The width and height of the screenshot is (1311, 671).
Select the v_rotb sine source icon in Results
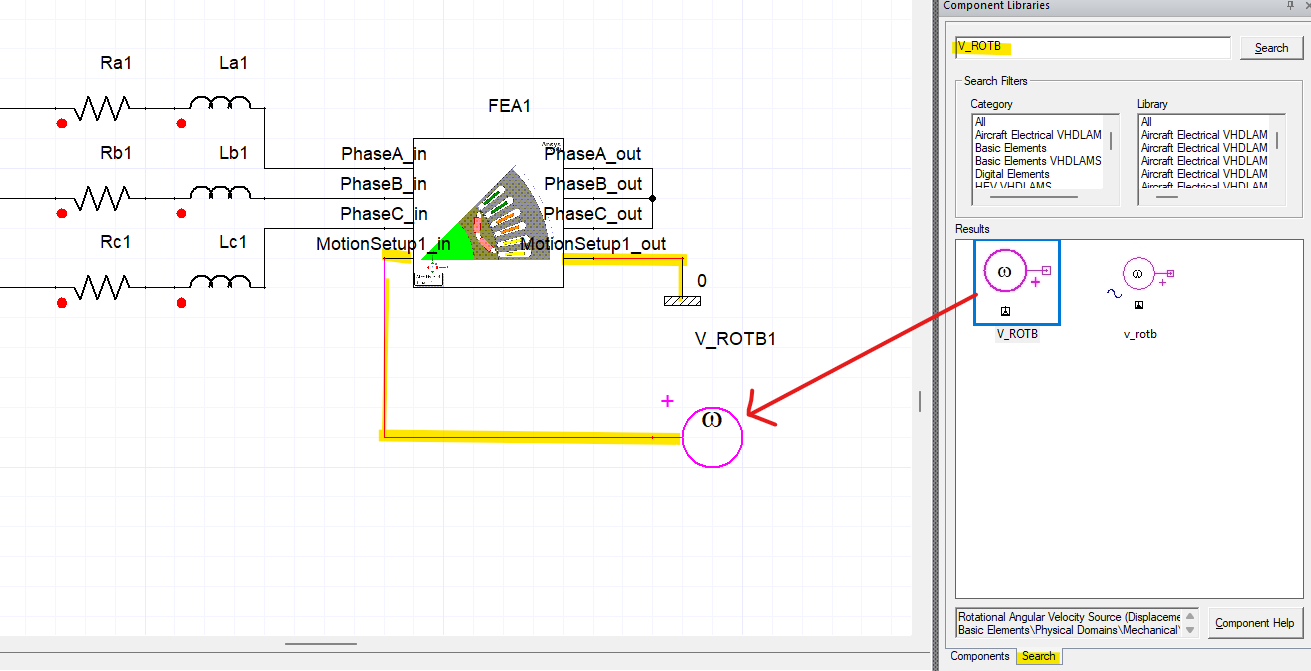click(1139, 272)
